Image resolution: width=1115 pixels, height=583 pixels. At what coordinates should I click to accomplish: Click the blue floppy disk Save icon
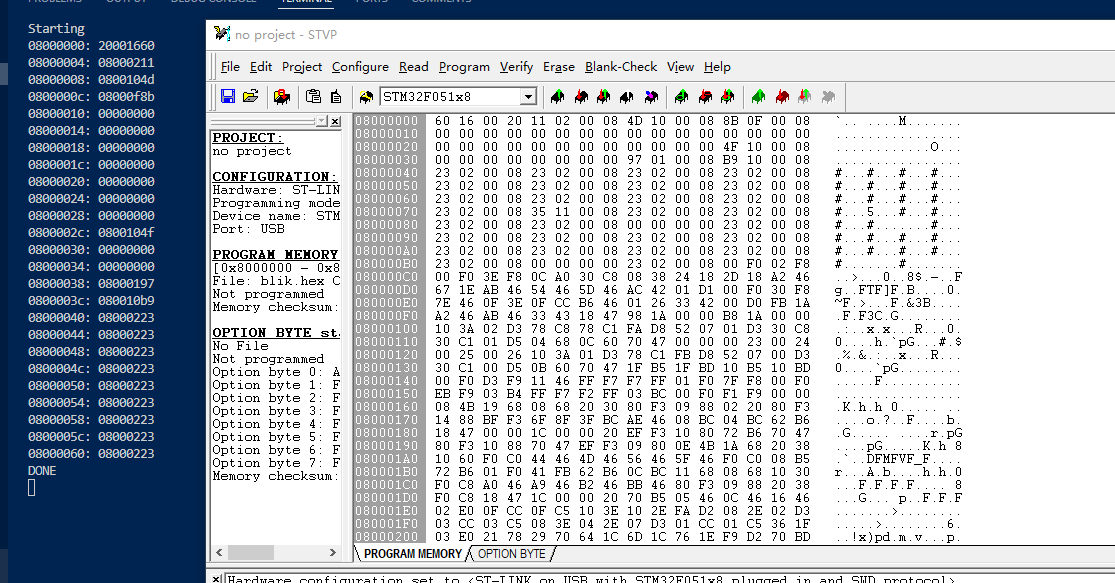[x=228, y=97]
